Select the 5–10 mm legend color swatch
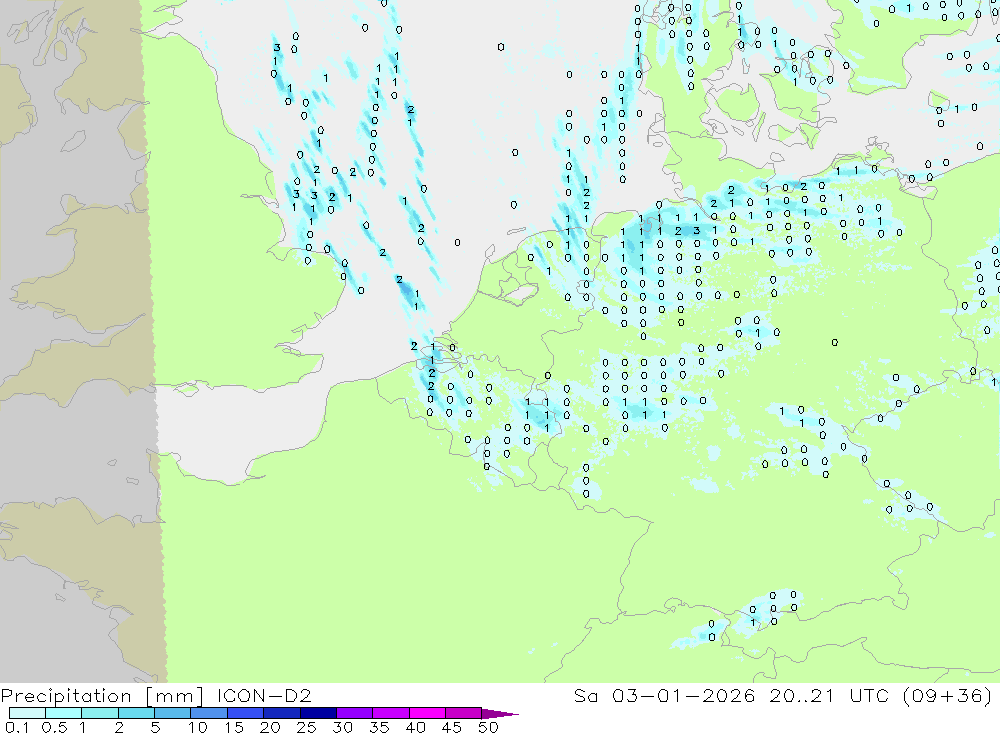 coord(173,713)
